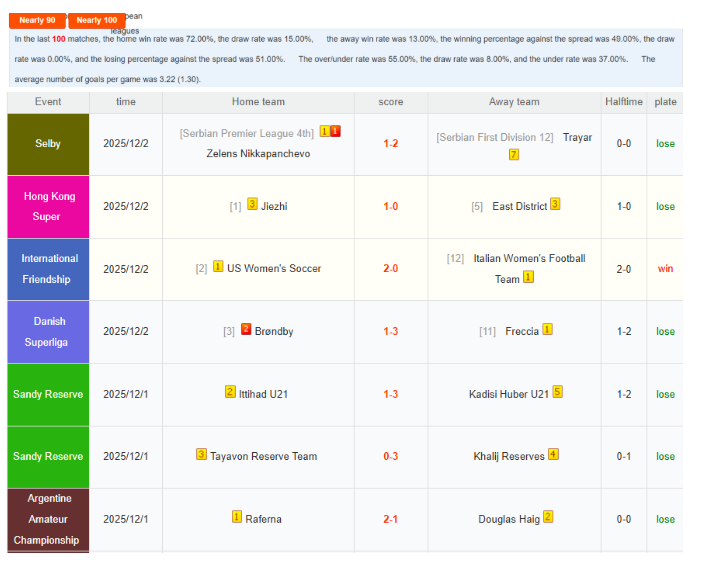This screenshot has width=709, height=563.
Task: Click the time column header
Action: coord(126,102)
